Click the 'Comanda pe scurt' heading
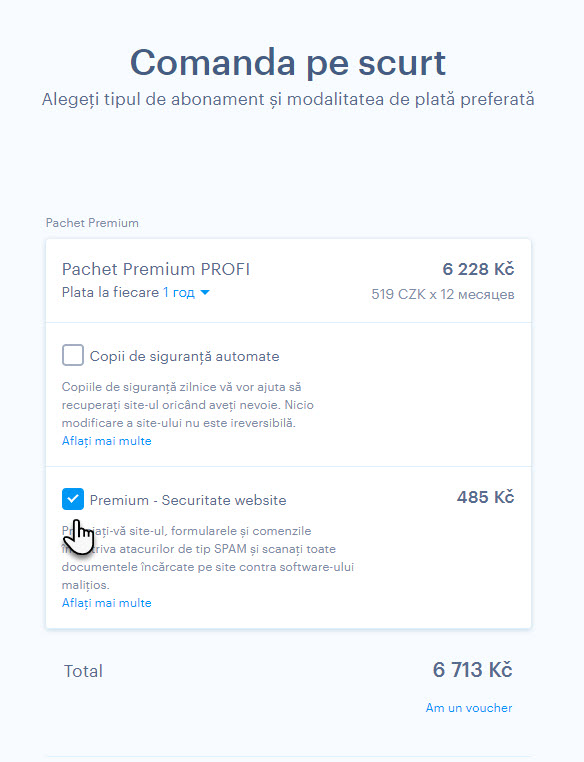The height and width of the screenshot is (762, 584). pos(288,63)
